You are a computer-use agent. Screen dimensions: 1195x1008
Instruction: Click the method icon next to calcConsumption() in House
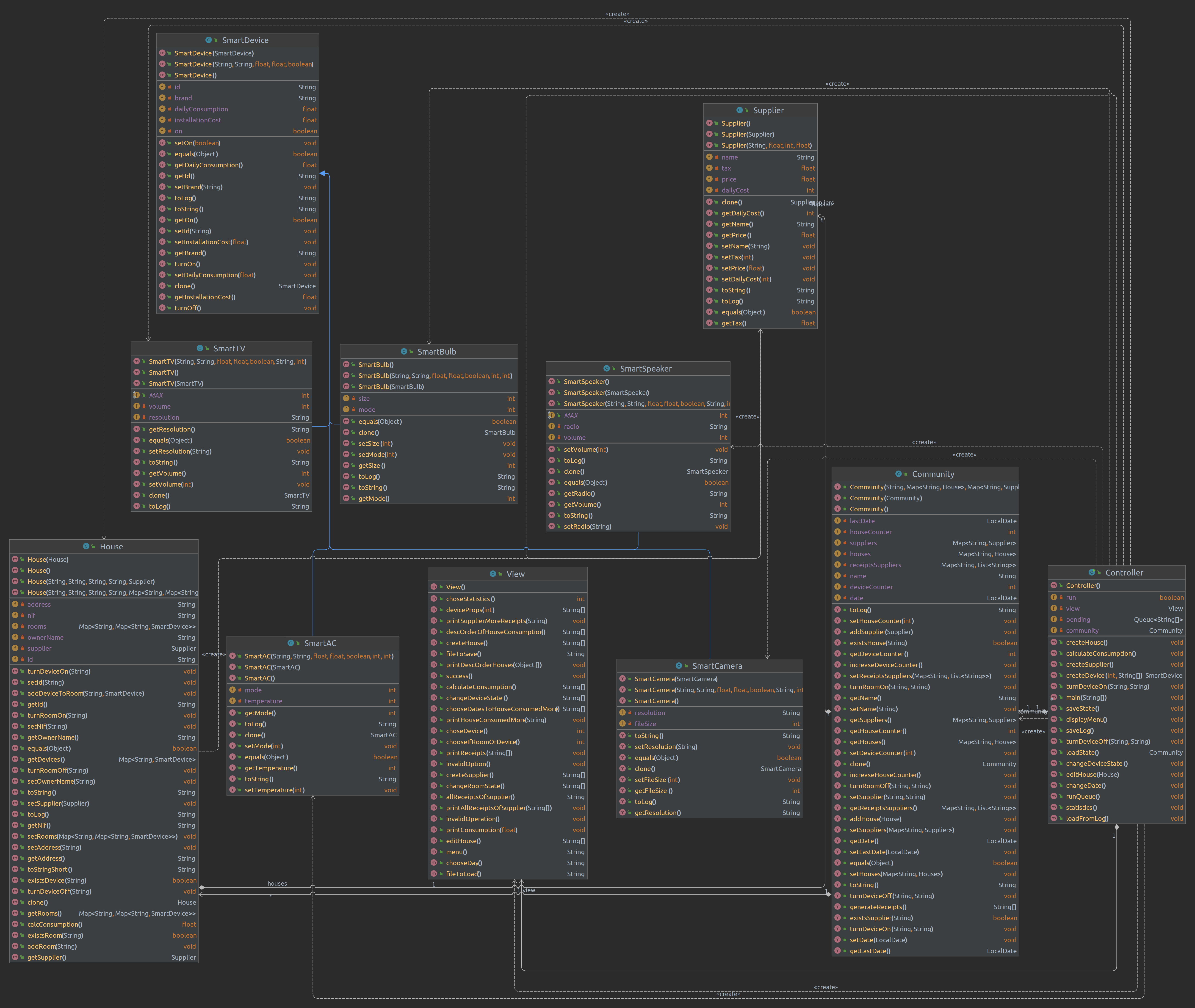pos(15,924)
